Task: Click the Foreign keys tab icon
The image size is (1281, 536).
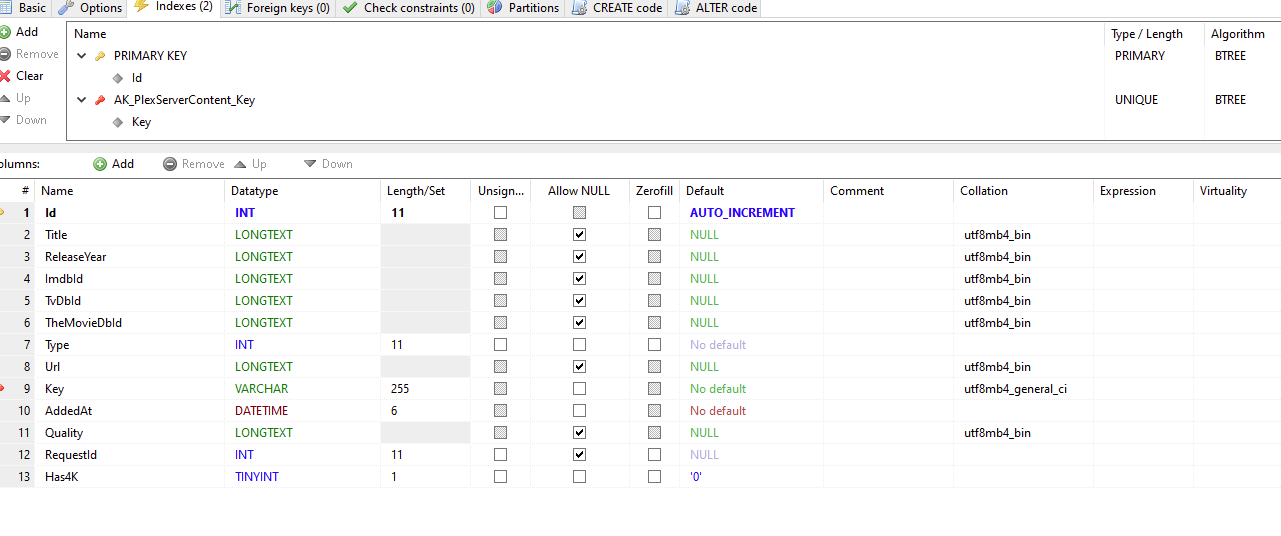Action: [x=232, y=8]
